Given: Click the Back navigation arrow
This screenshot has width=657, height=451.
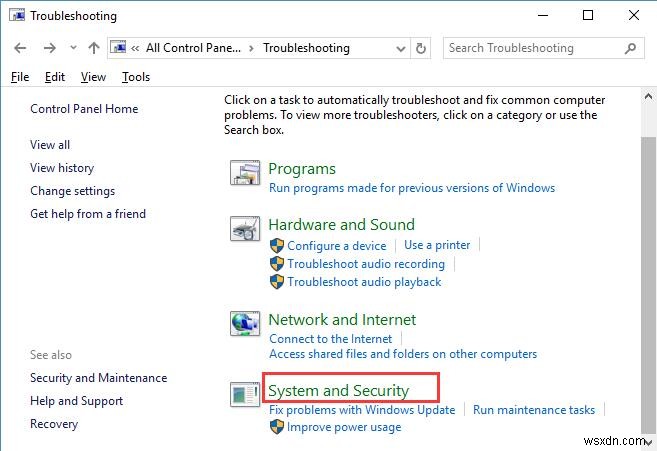Looking at the screenshot, I should coord(20,48).
